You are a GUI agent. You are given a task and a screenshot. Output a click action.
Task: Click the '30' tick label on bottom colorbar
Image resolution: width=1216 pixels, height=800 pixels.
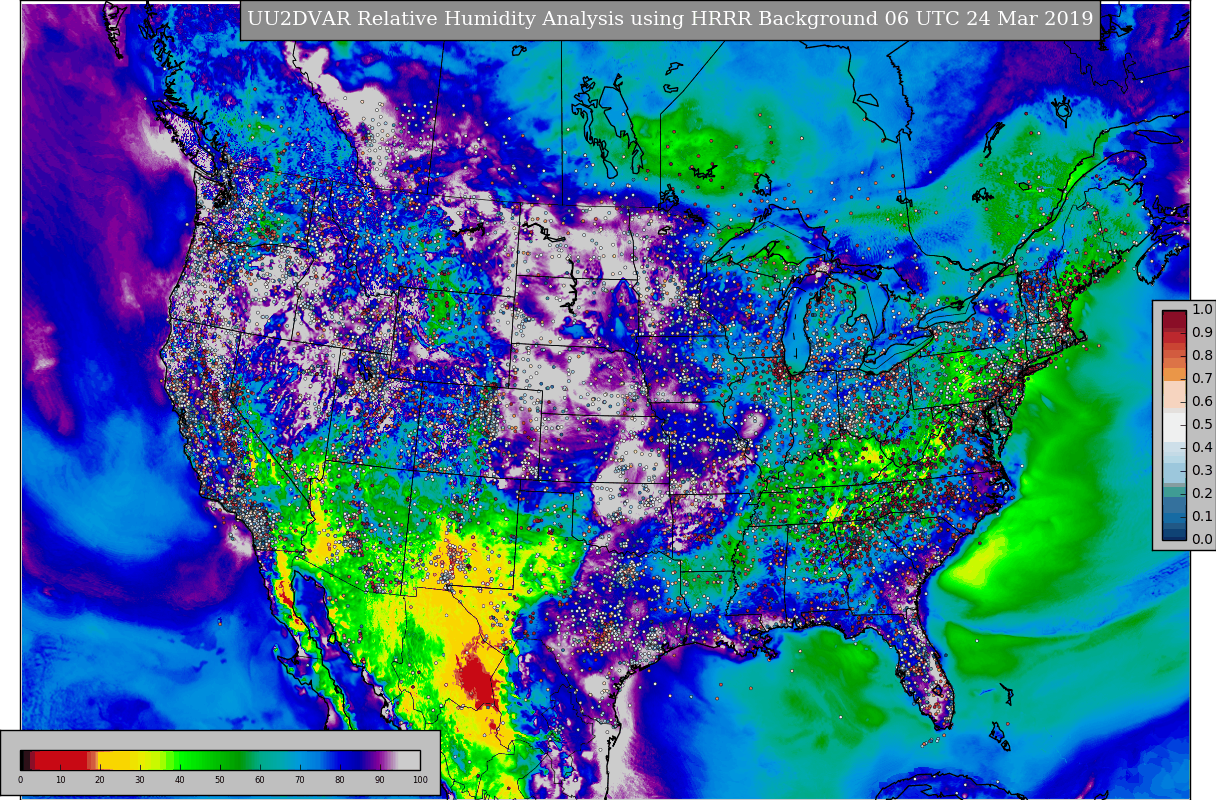(x=140, y=780)
